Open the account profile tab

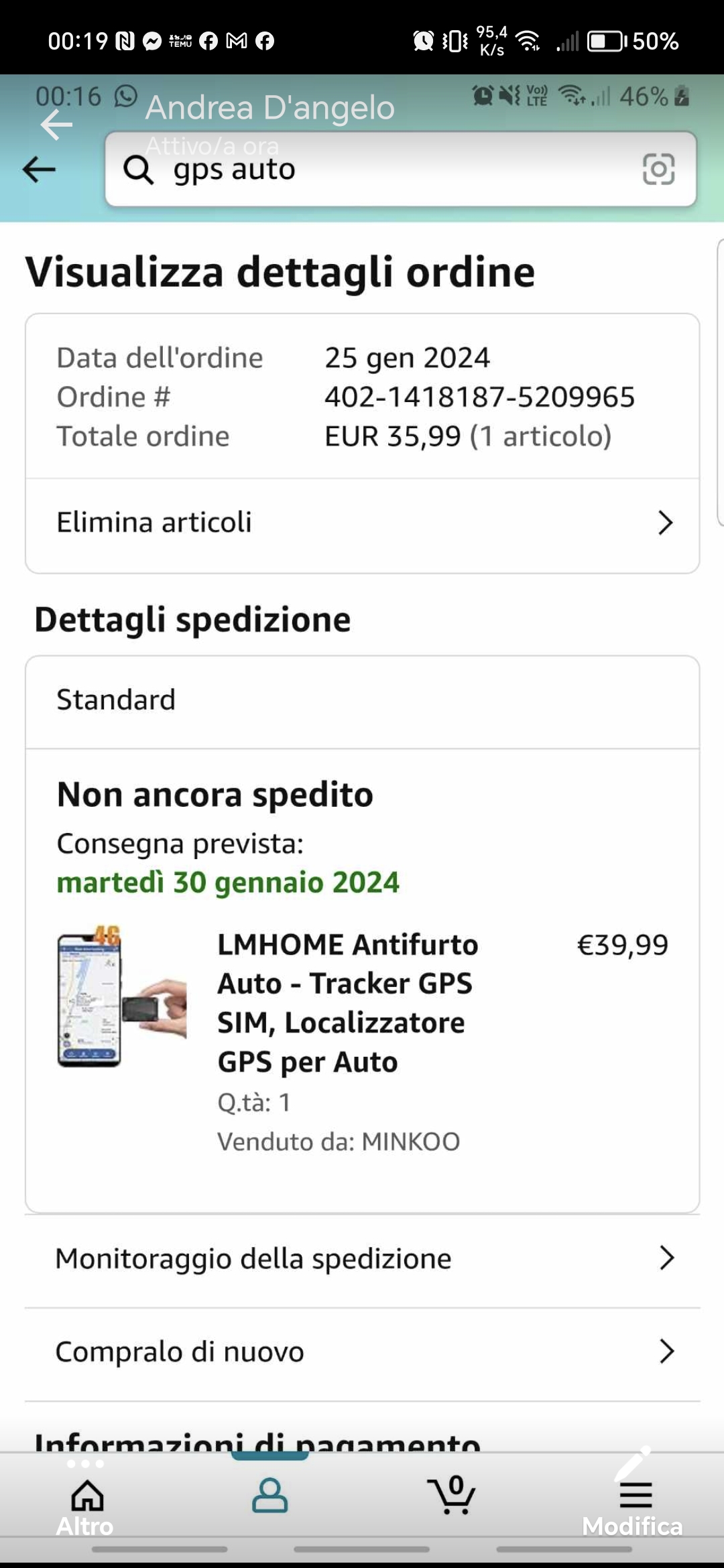269,1496
